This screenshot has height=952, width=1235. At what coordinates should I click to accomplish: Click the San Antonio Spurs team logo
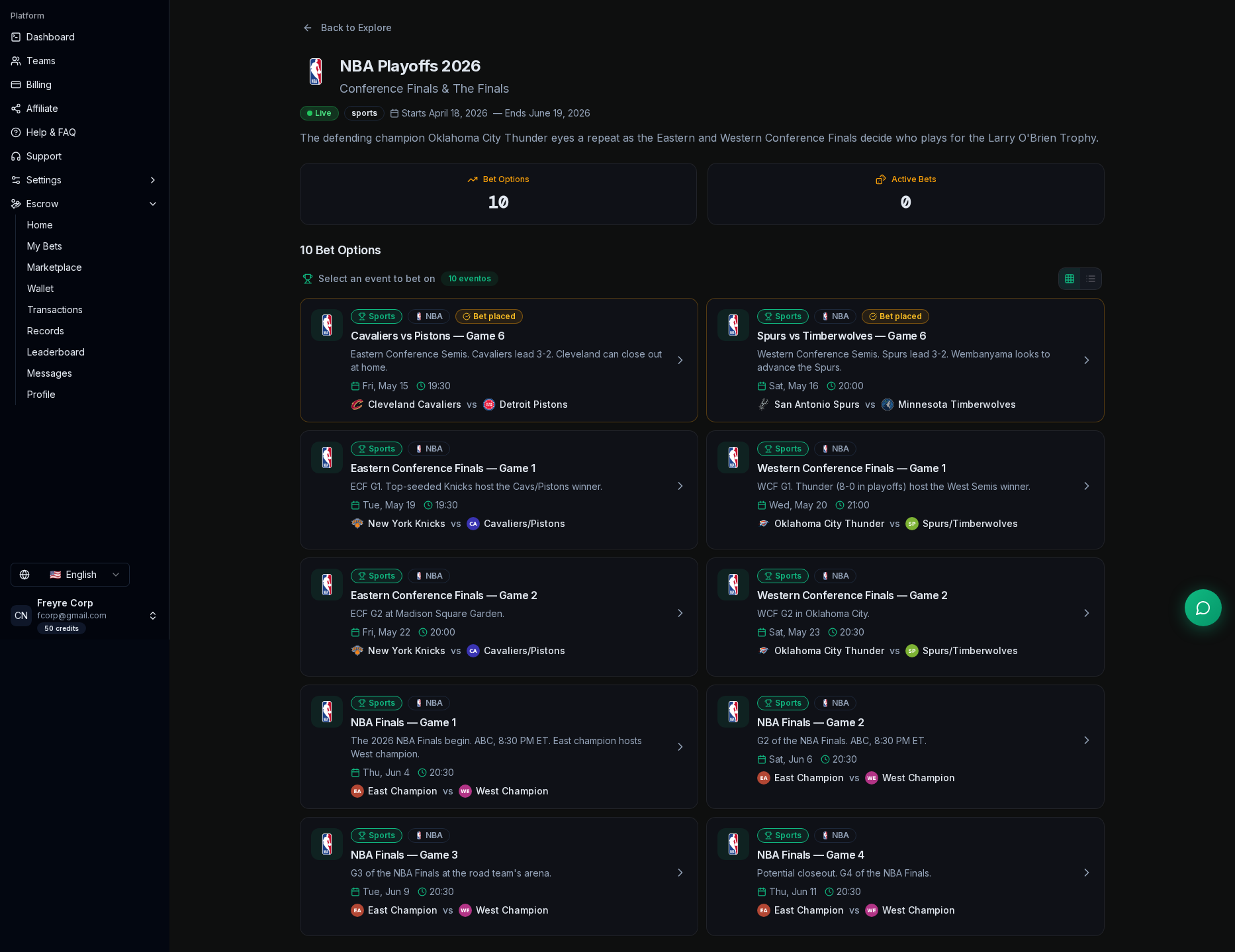(764, 405)
